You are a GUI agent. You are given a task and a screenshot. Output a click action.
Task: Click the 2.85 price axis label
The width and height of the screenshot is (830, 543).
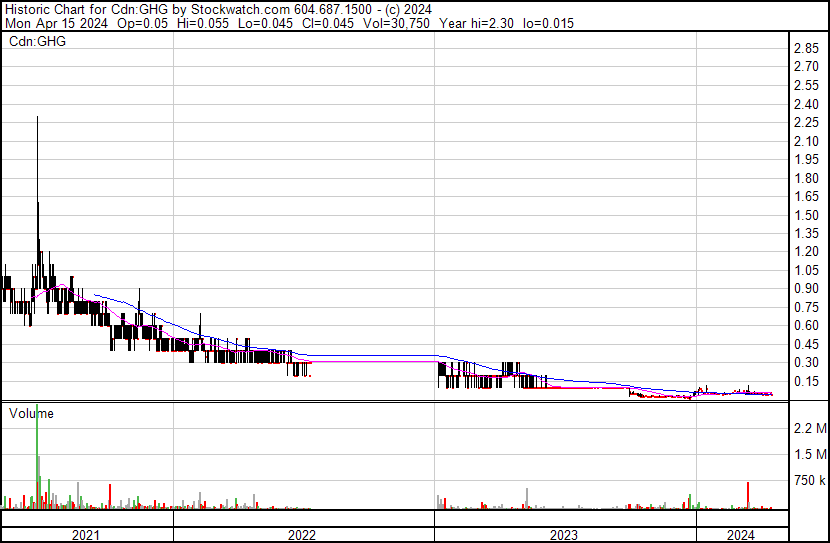click(x=806, y=49)
